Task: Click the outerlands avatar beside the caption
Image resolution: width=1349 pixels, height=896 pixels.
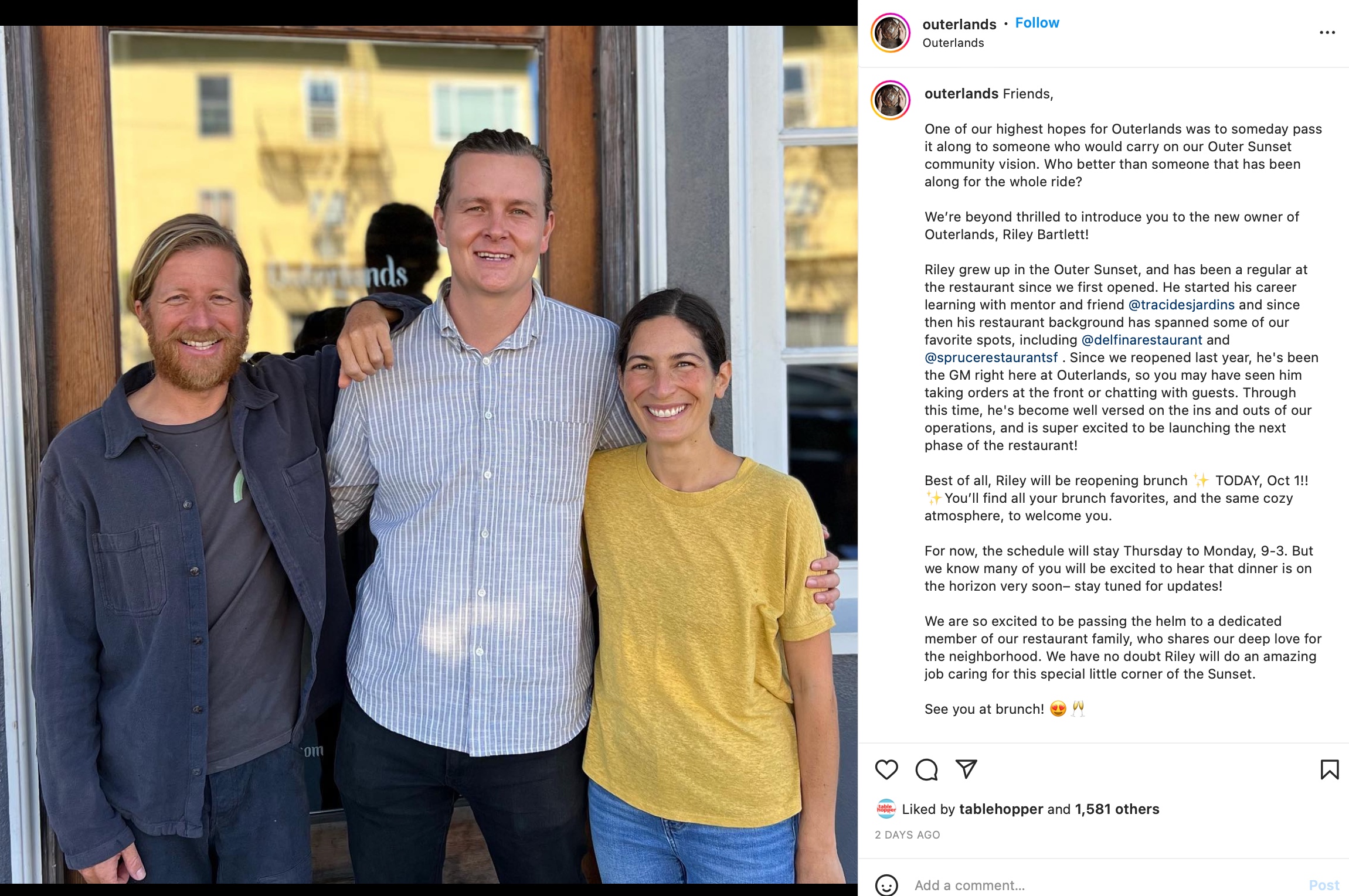Action: pos(890,100)
